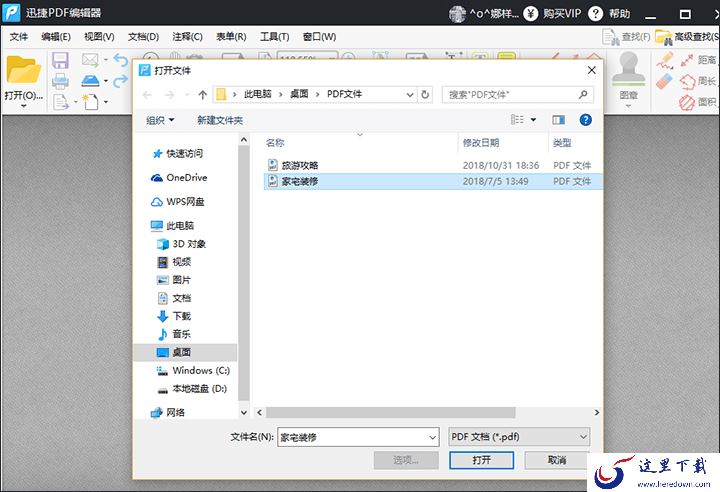Open Advanced Find (高级查找)
The width and height of the screenshot is (720, 492).
click(x=687, y=37)
